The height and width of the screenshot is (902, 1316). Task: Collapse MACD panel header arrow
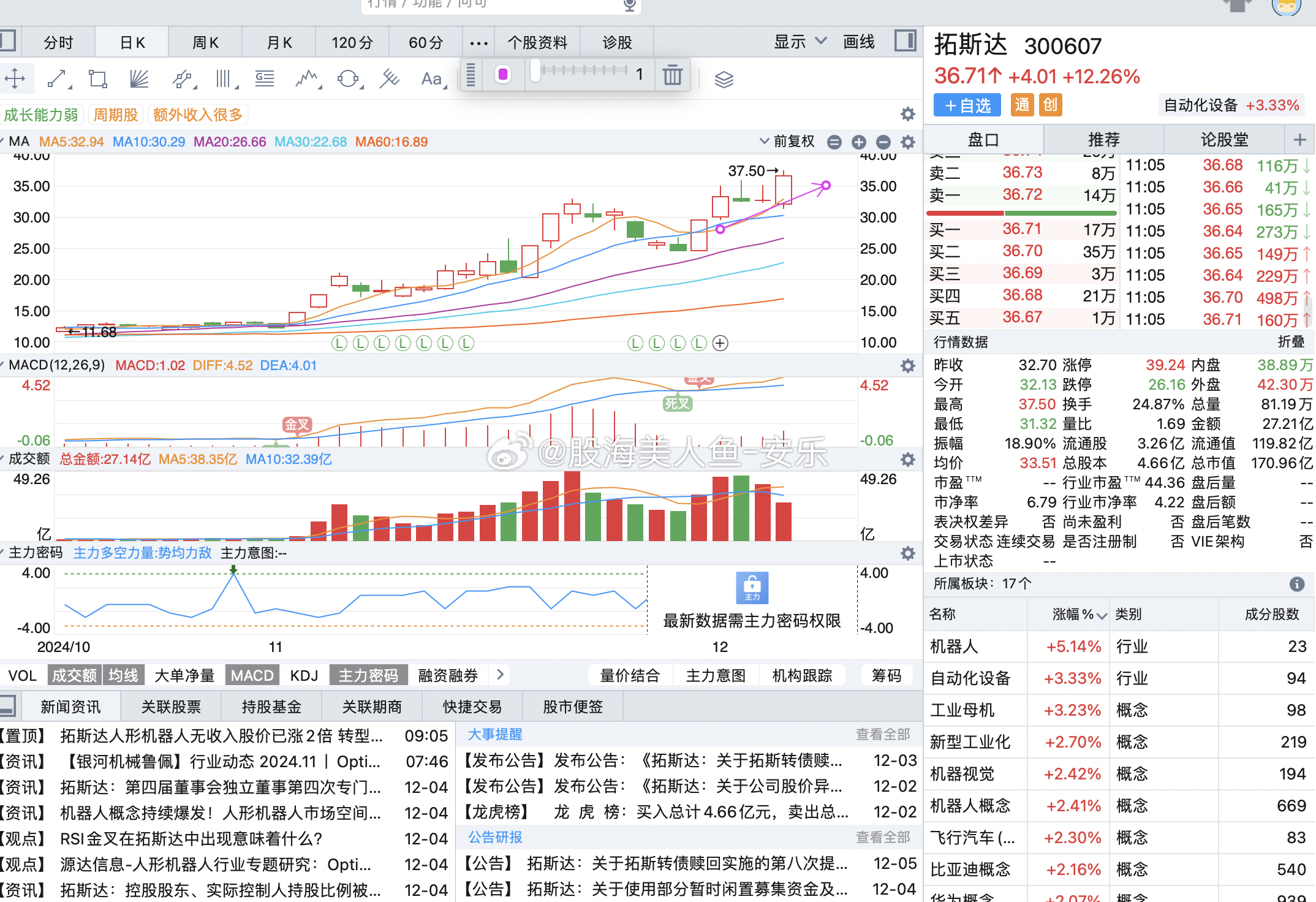3,365
